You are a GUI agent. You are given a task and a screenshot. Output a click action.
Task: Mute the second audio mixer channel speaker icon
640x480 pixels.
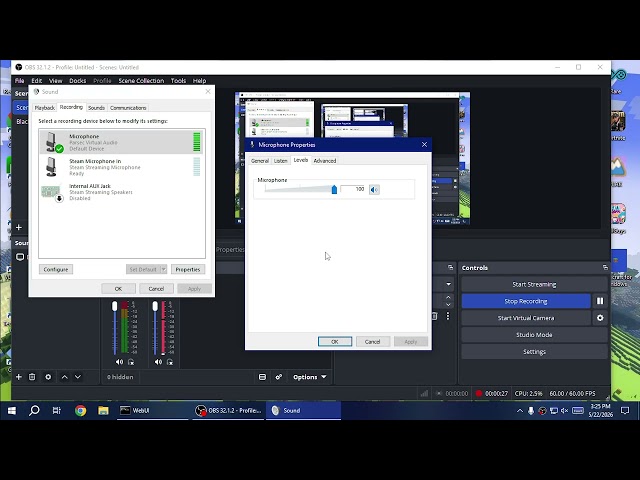tap(158, 362)
